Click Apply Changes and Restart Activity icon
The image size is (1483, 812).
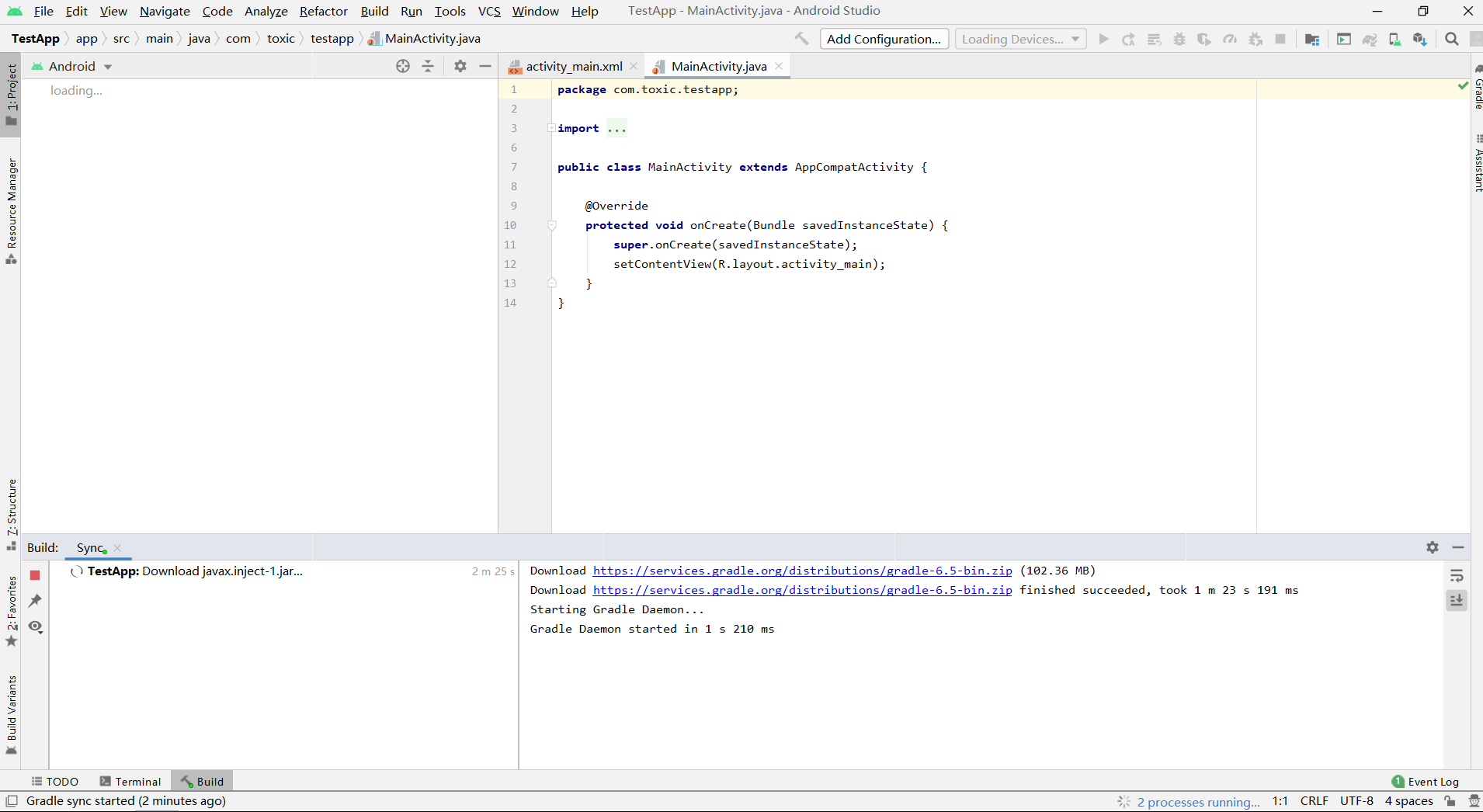[x=1129, y=39]
